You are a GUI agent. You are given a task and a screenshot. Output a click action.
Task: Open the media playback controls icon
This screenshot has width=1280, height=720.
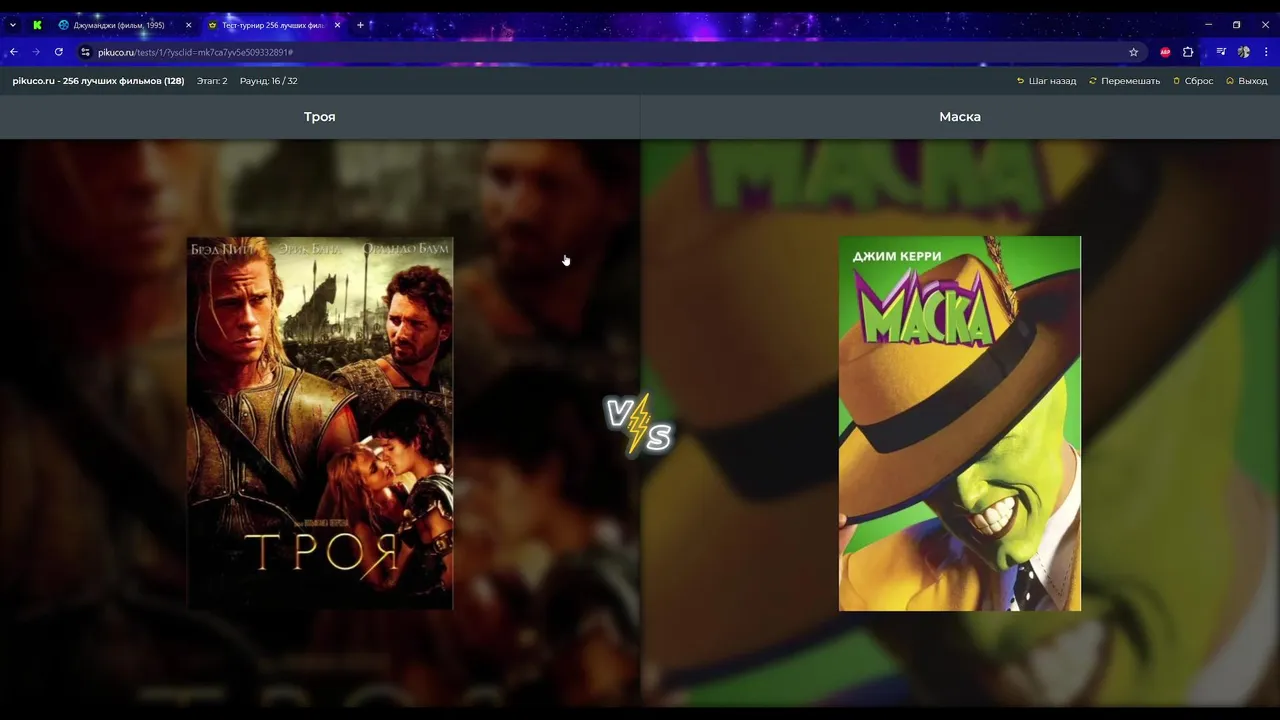tap(1221, 52)
